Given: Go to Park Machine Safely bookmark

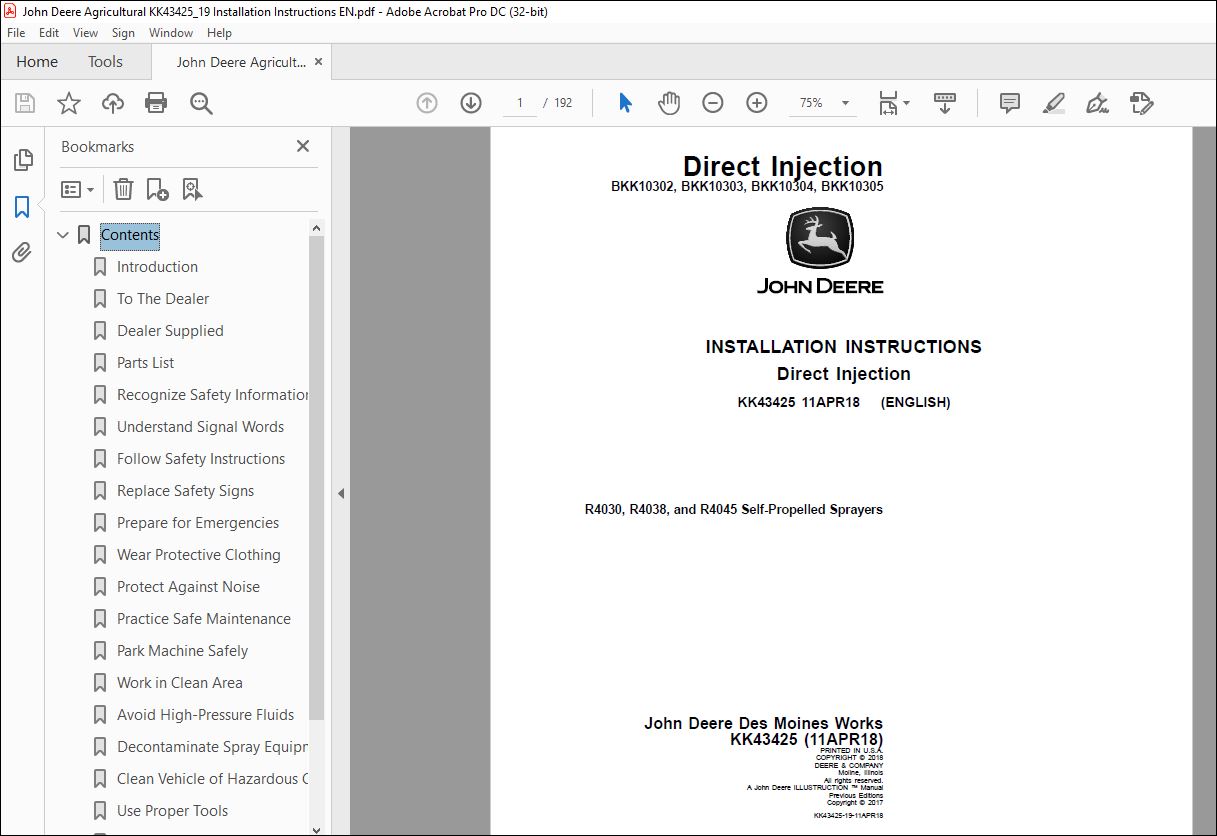Looking at the screenshot, I should (x=182, y=651).
